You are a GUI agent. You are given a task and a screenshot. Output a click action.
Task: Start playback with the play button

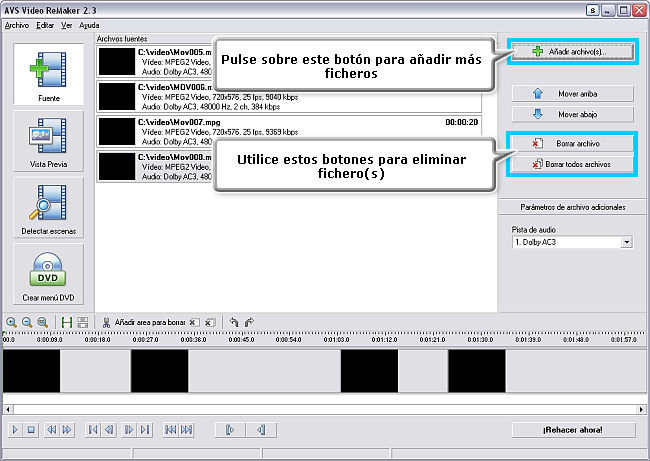point(15,429)
